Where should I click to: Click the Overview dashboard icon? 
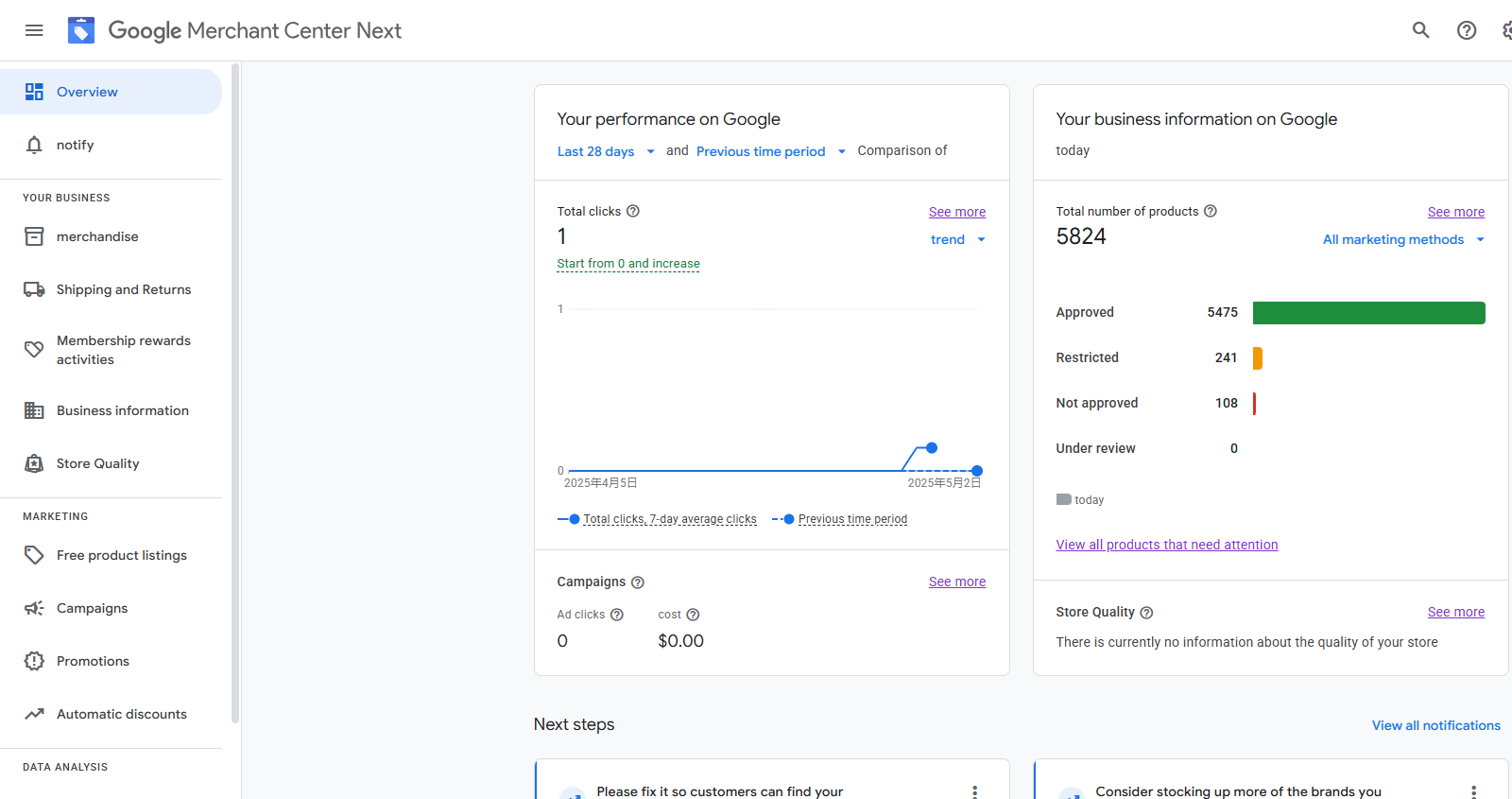tap(34, 92)
